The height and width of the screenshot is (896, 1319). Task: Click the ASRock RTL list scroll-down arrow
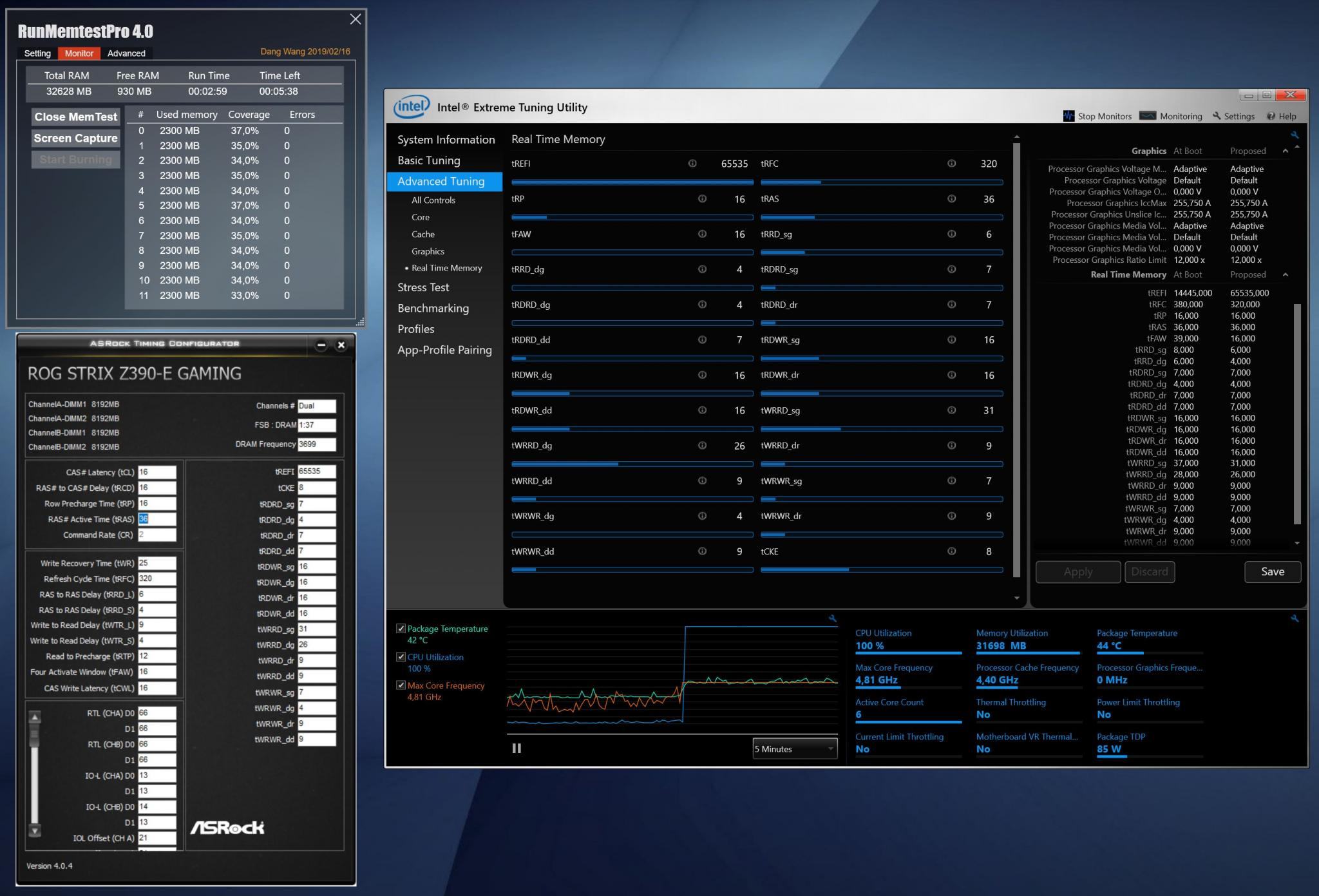(35, 831)
